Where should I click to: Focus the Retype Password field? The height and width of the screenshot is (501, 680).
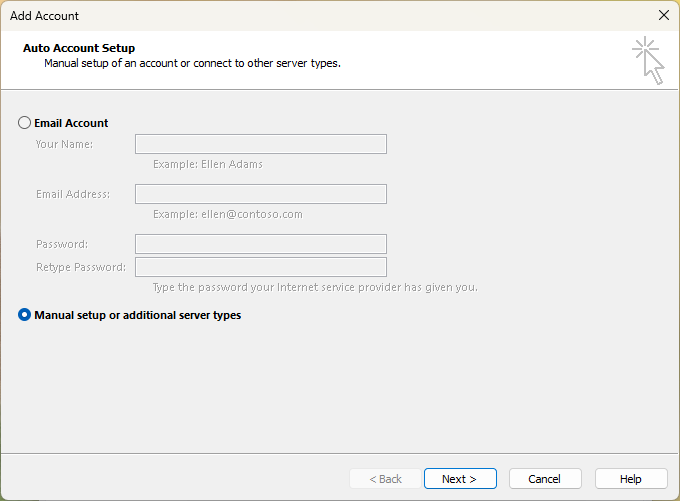point(260,267)
